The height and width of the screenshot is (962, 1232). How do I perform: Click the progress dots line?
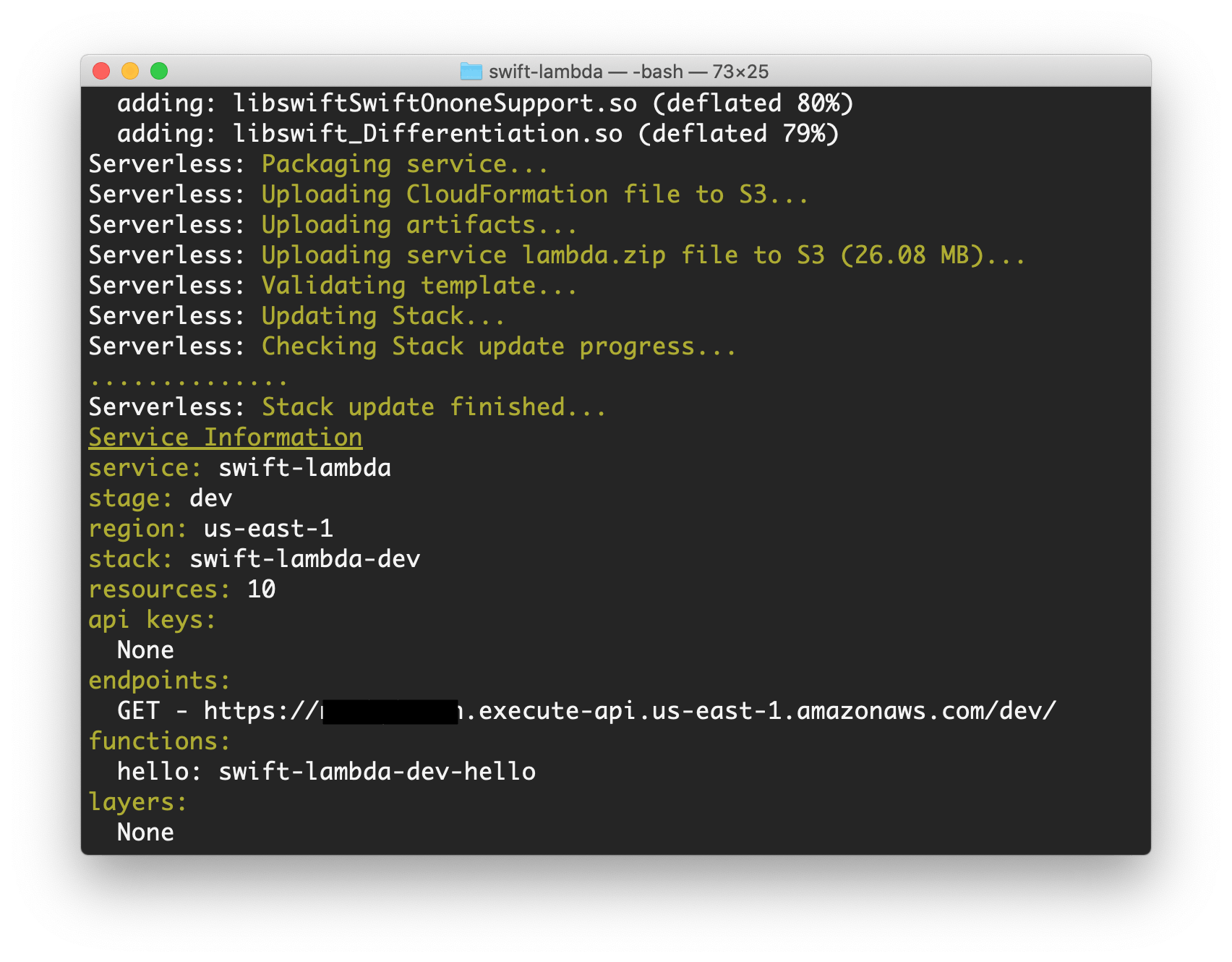[188, 382]
